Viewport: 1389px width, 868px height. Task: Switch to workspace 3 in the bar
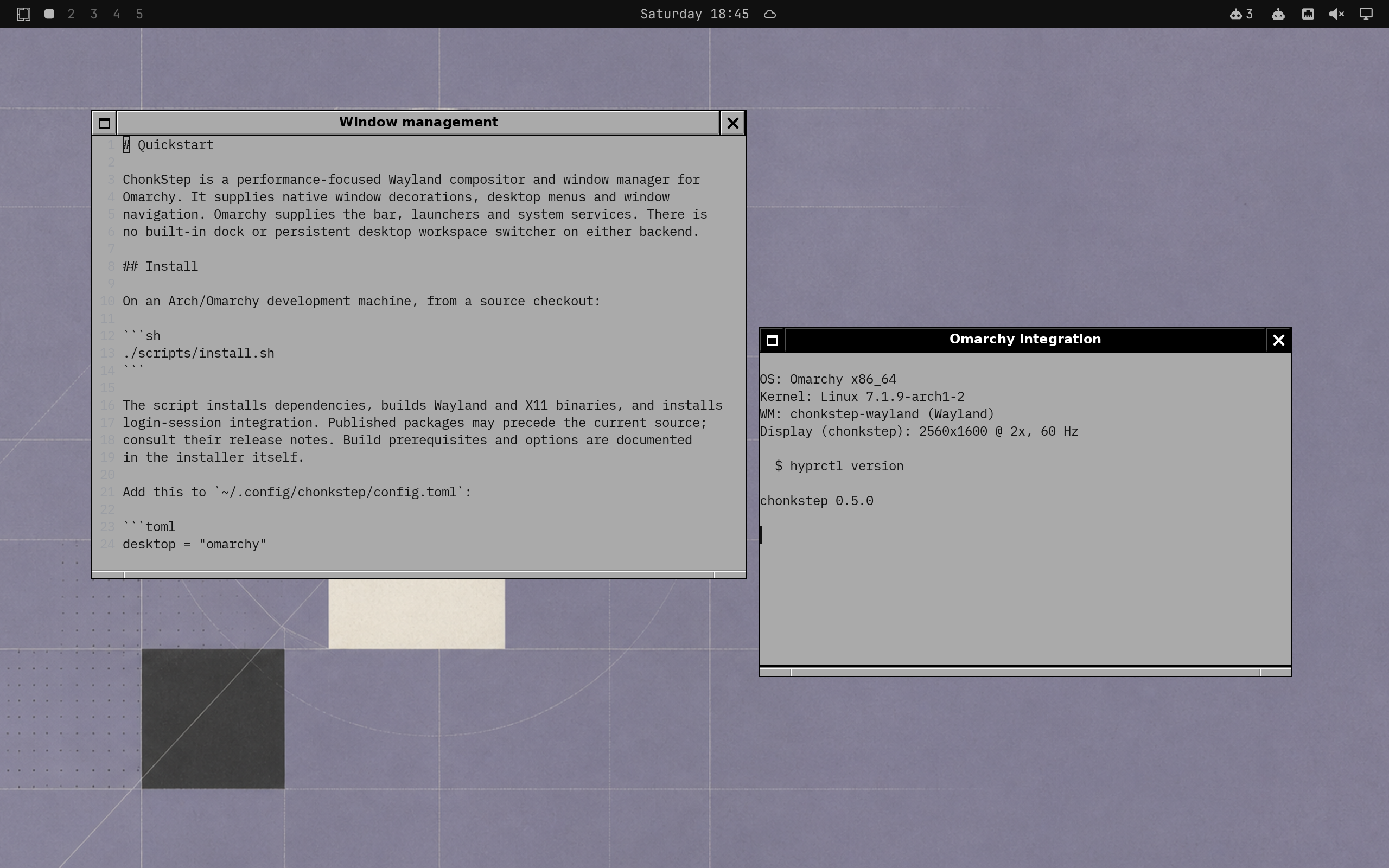pyautogui.click(x=93, y=14)
